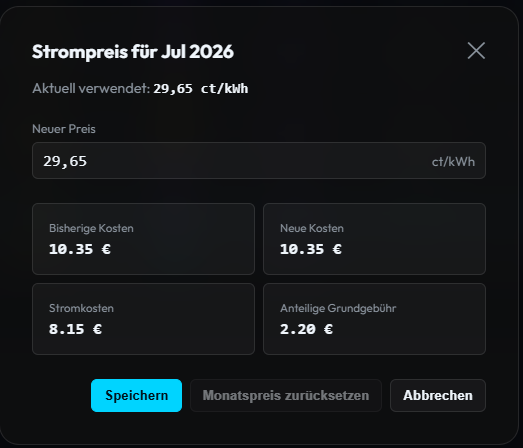Screen dimensions: 523x448
Task: Click the 8.15 € Stromkosten amount
Action: [x=75, y=329]
